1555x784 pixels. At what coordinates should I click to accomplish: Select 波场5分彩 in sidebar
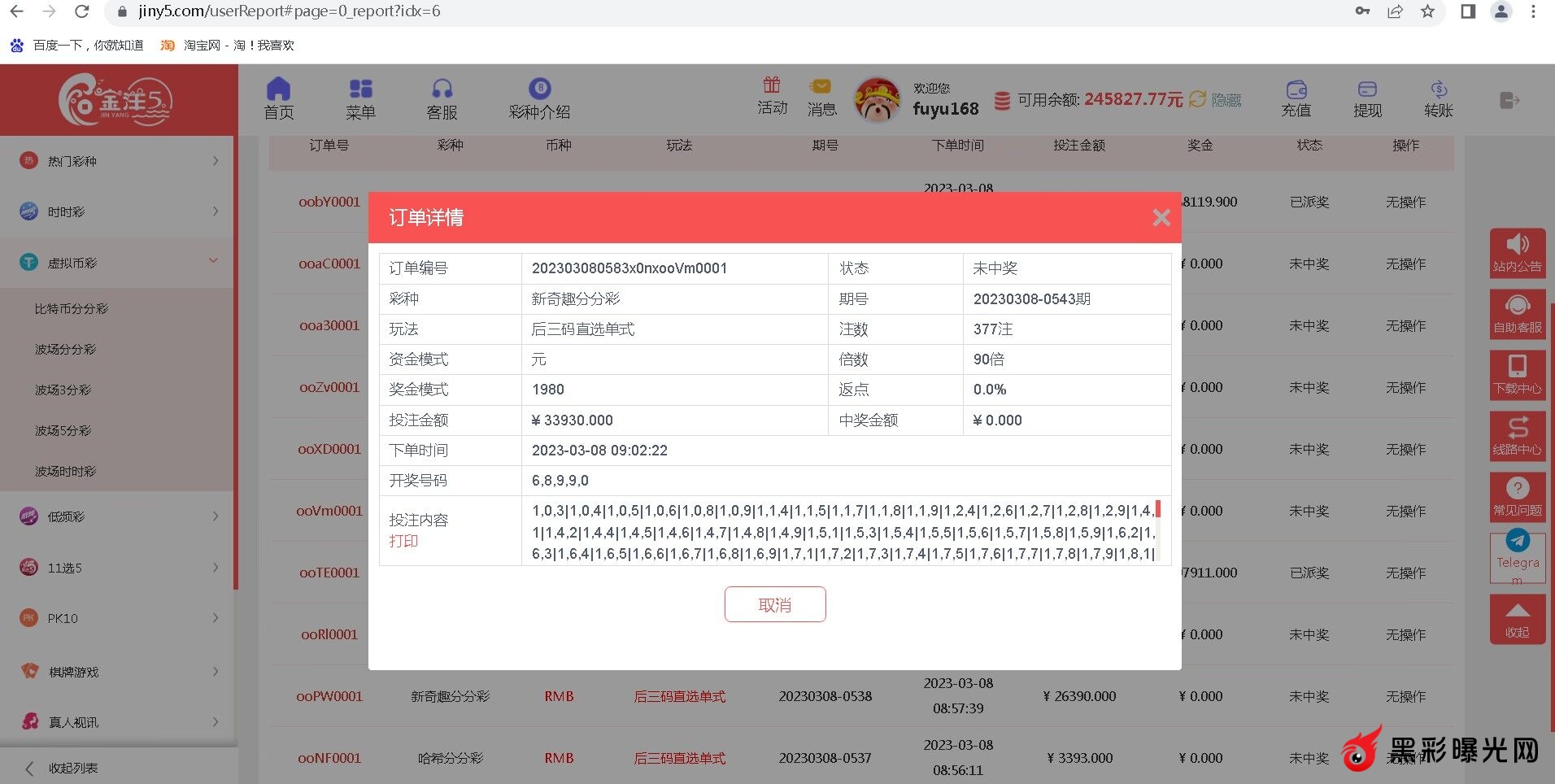point(63,431)
